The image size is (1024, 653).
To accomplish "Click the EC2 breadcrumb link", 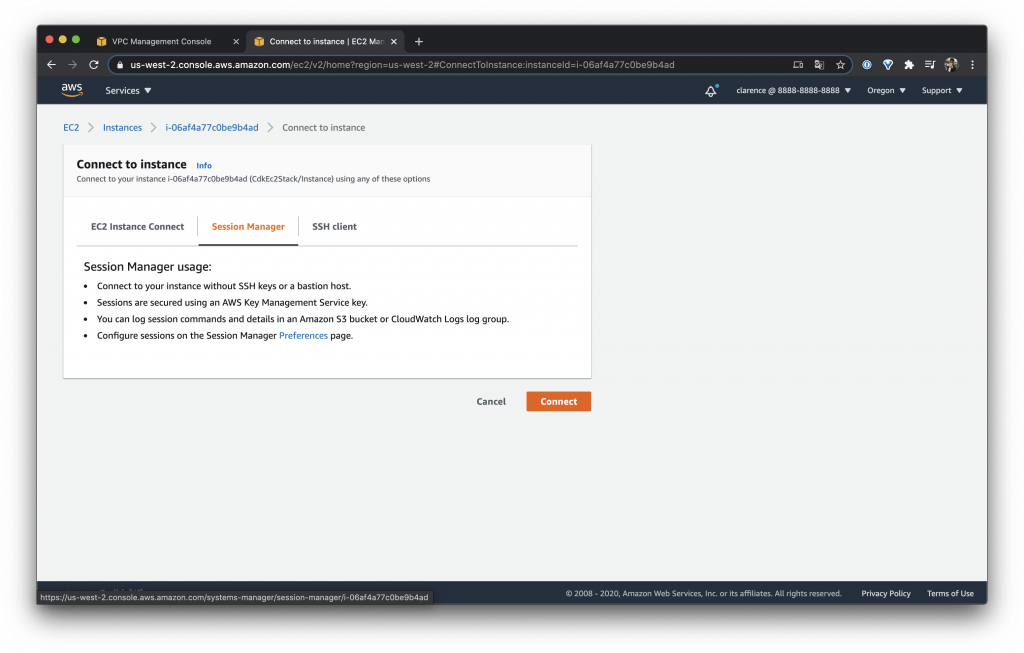I will point(71,127).
